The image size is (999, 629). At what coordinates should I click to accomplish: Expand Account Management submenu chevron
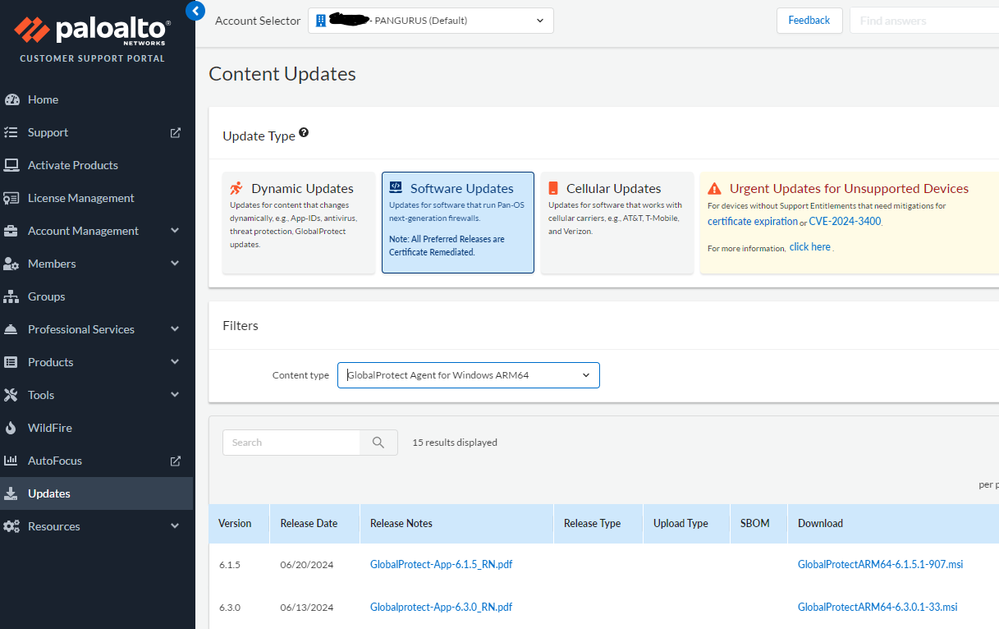[175, 231]
